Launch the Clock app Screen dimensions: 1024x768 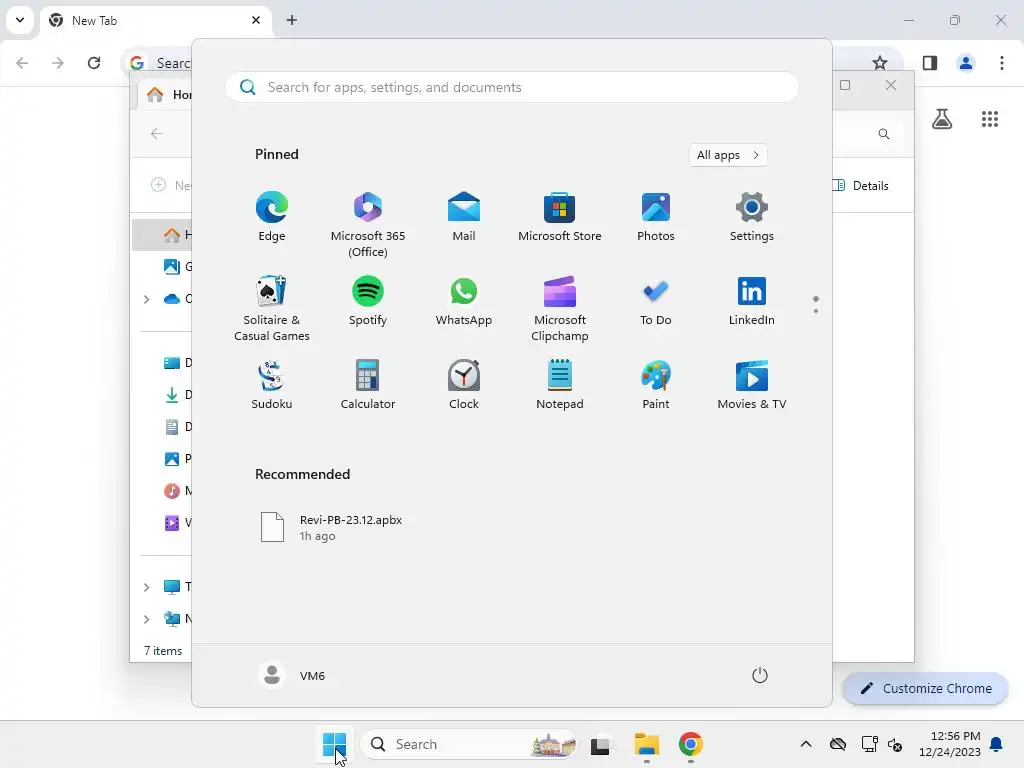coord(464,385)
